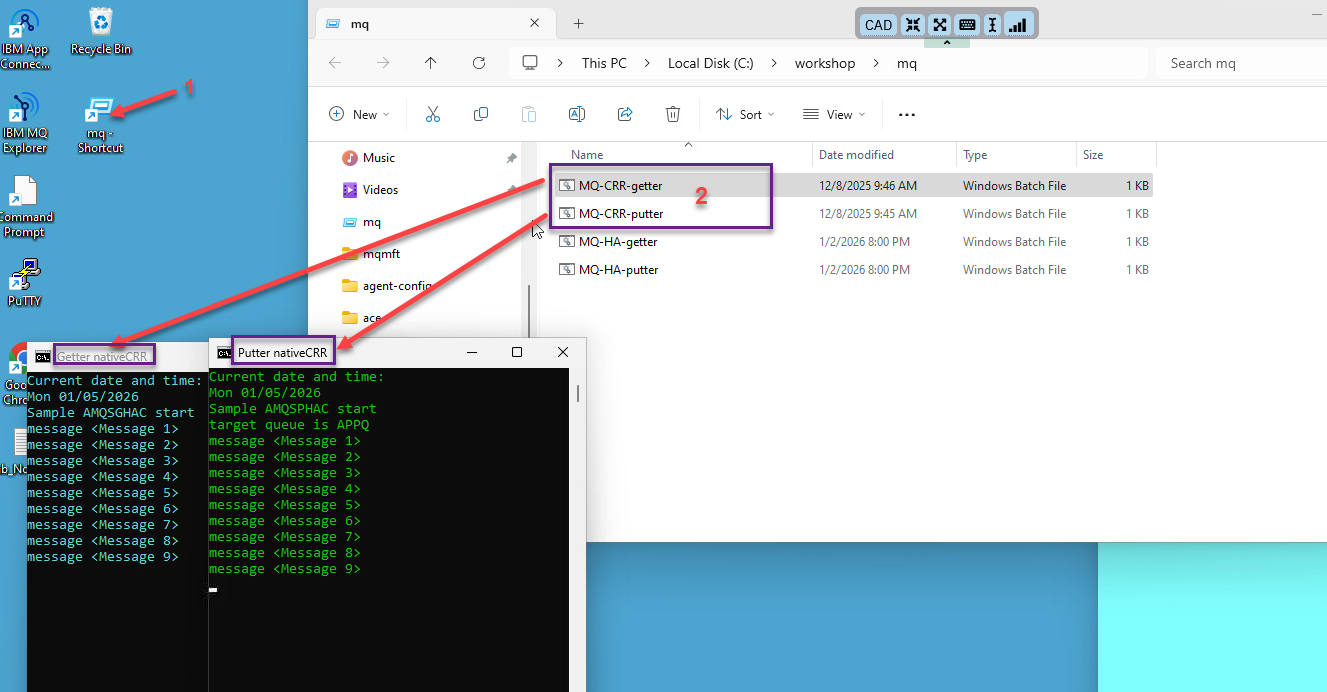Viewport: 1327px width, 692px height.
Task: Click the navigation pane scrollbar
Action: click(x=528, y=310)
